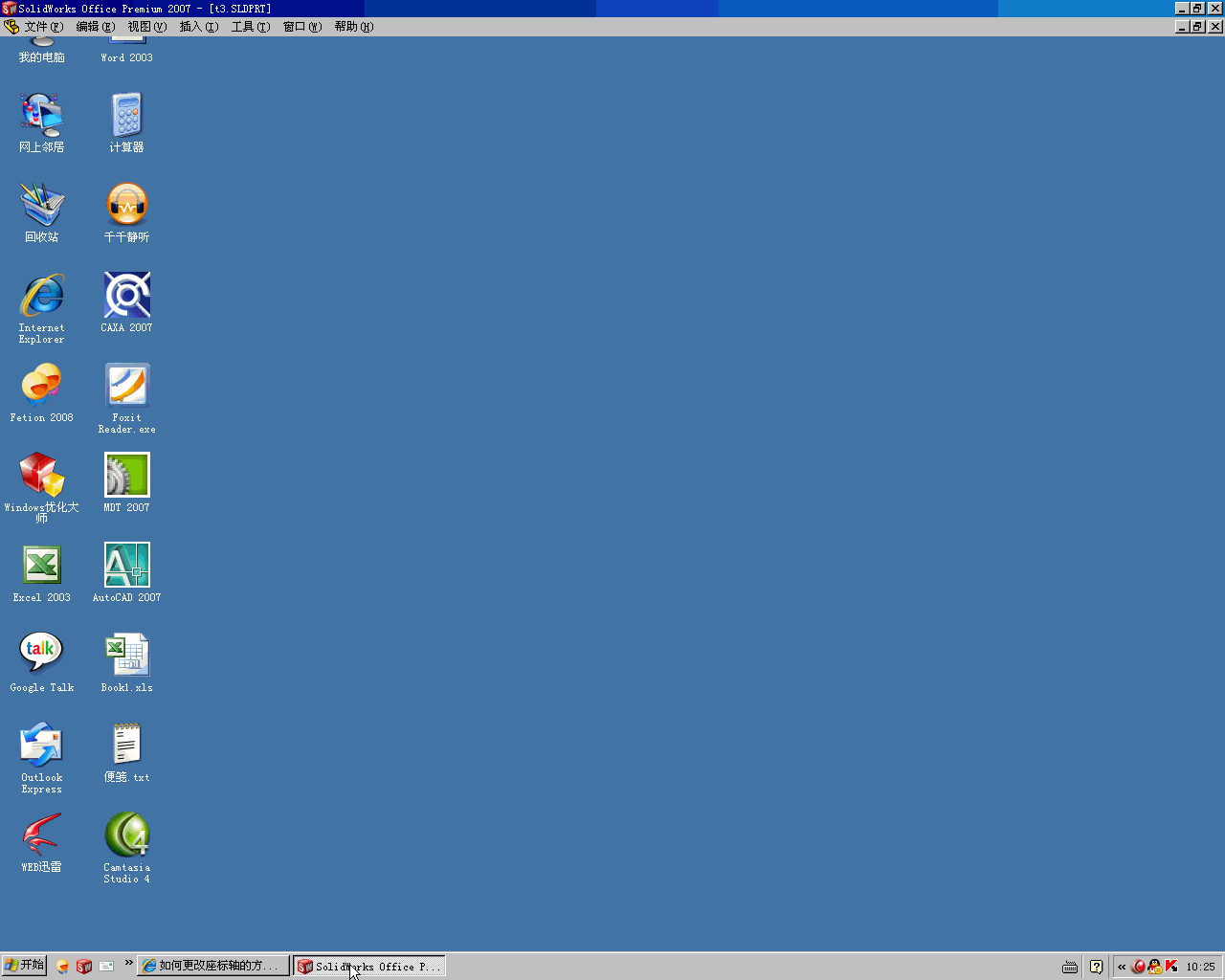
Task: Select the Foxit Reader.exe desktop icon
Action: click(126, 398)
